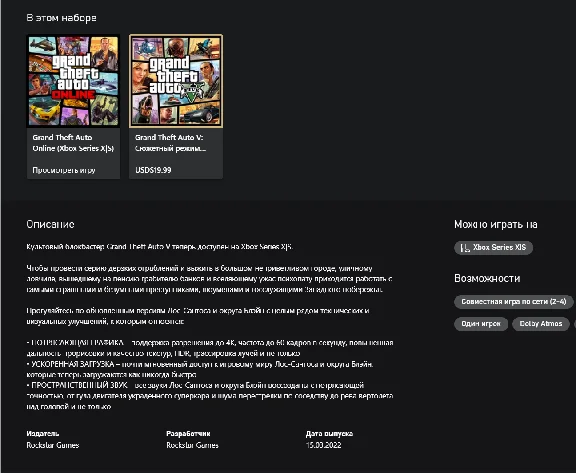
Task: Open the Grand Theft Auto V cover thumbnail
Action: [x=176, y=81]
